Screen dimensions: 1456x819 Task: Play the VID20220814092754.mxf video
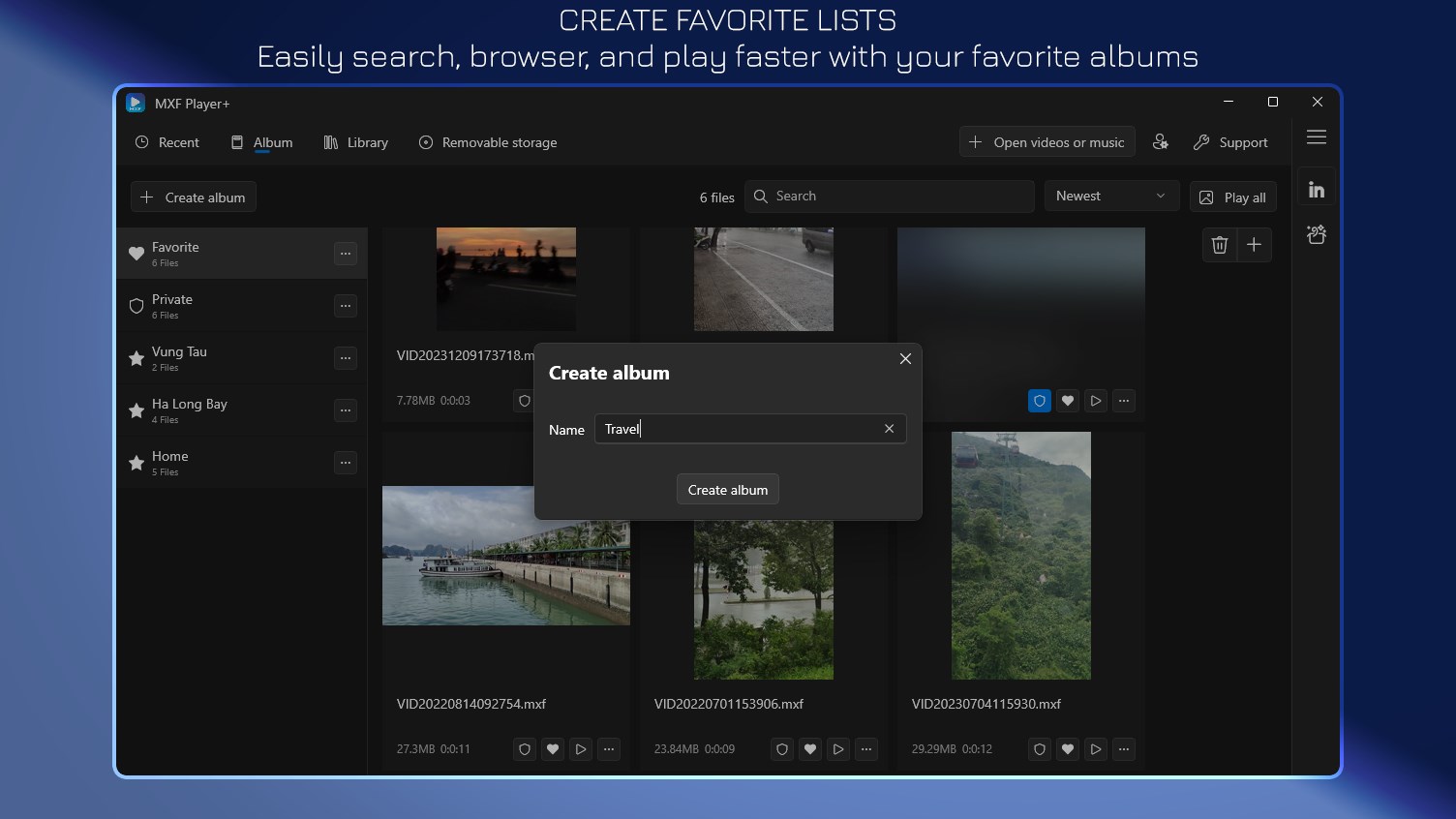click(x=580, y=748)
